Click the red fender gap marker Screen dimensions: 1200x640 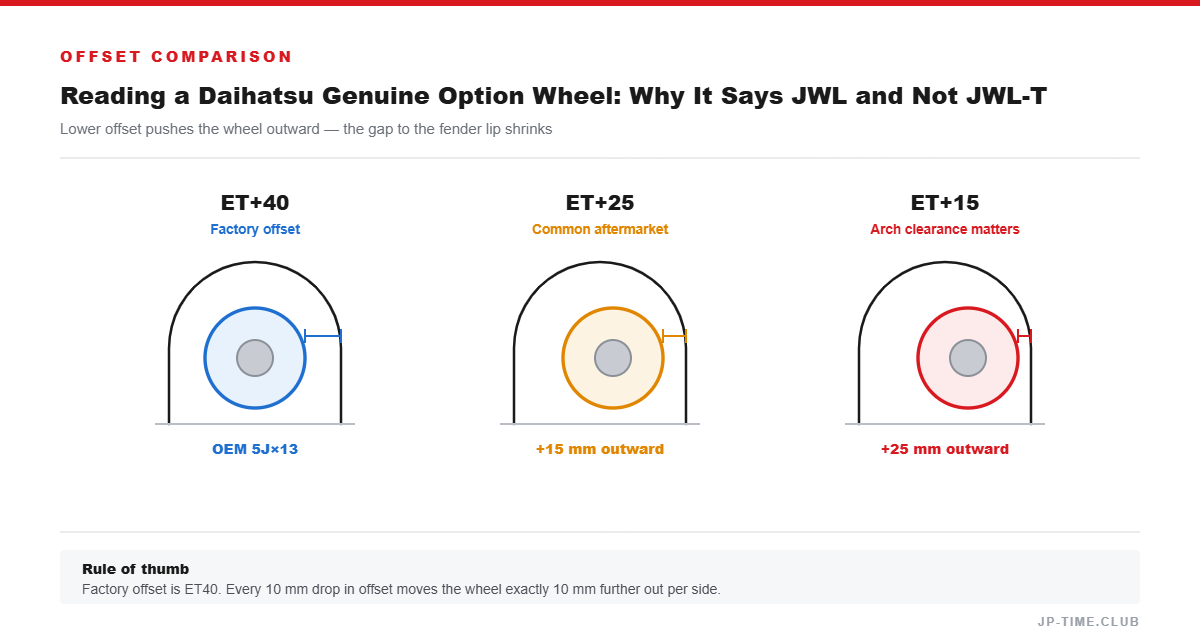coord(1024,336)
